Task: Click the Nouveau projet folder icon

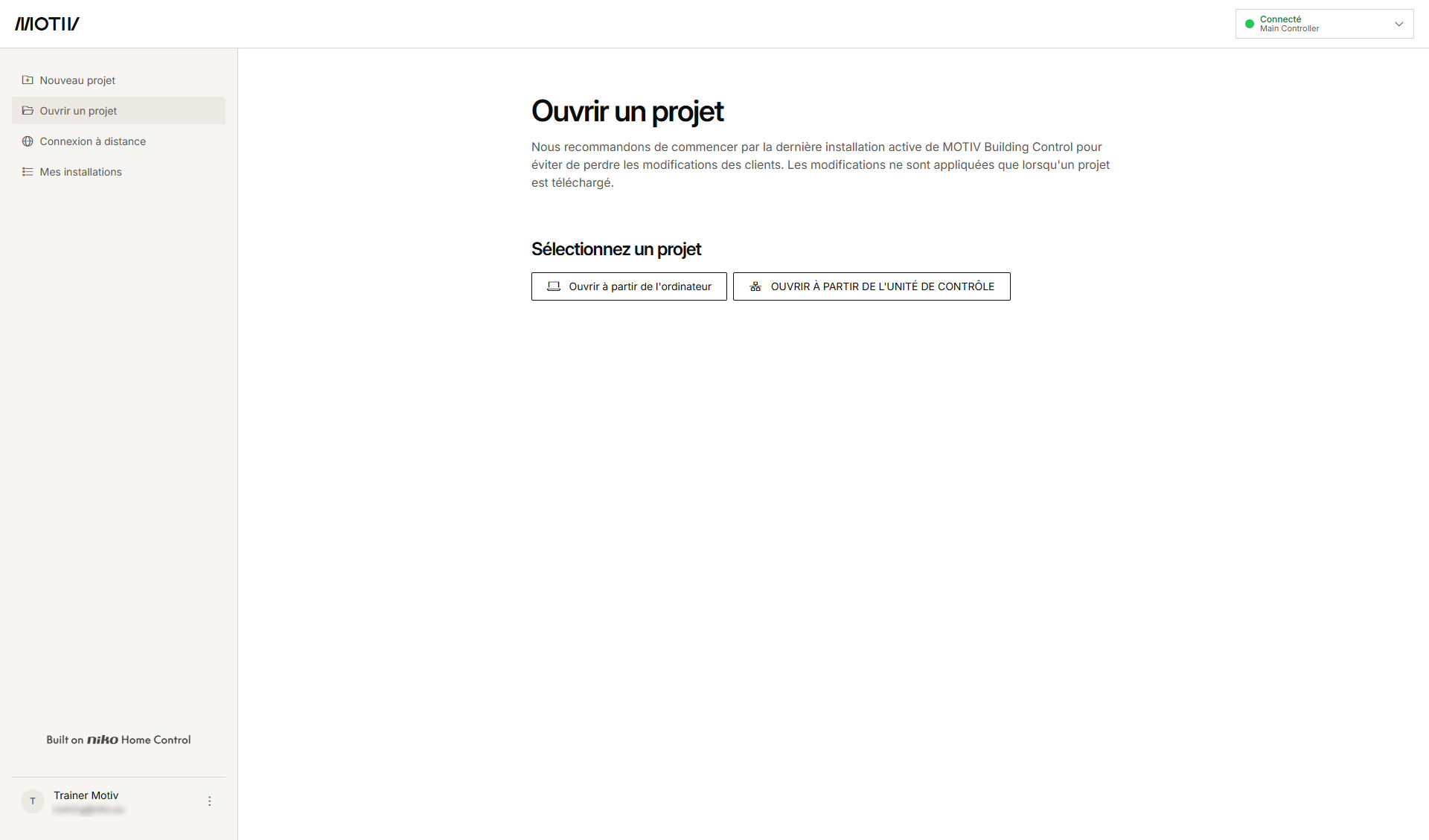Action: [28, 80]
